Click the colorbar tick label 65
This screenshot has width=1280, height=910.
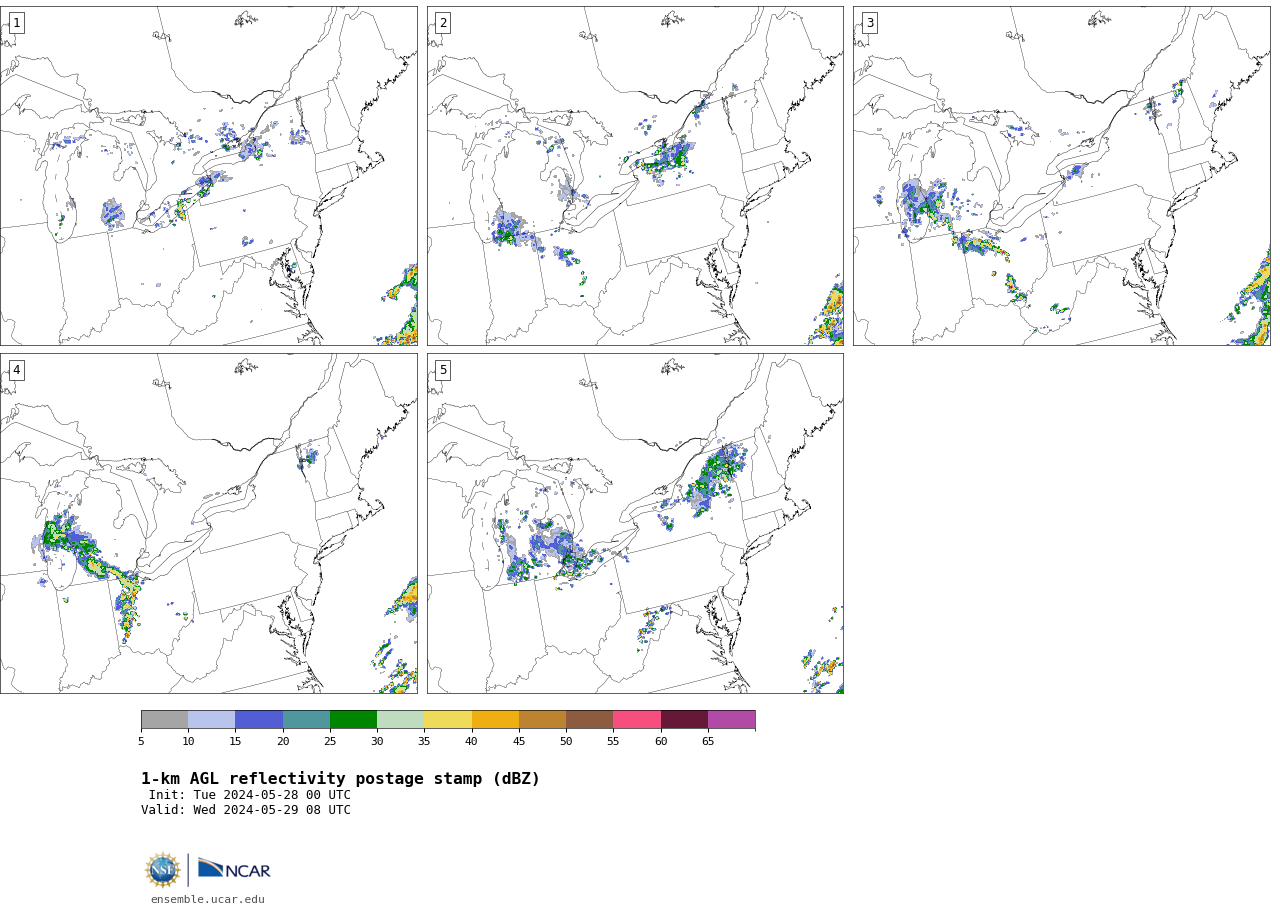pyautogui.click(x=708, y=742)
